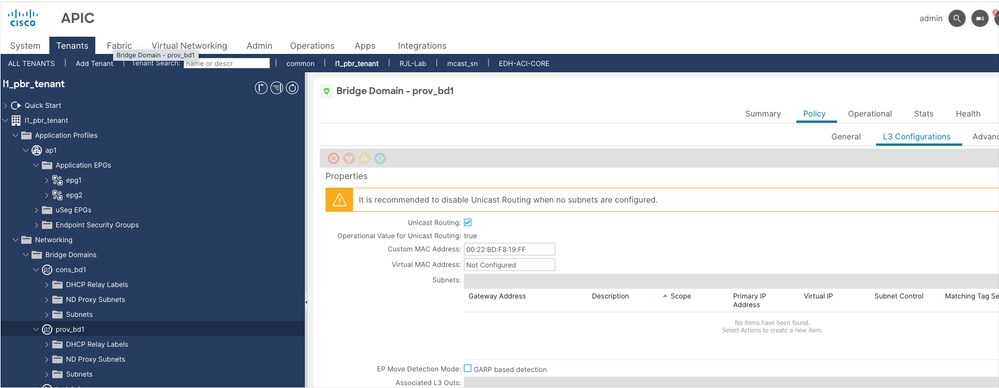This screenshot has width=999, height=388.
Task: Click the warning triangle icon in the banner
Action: coord(340,200)
